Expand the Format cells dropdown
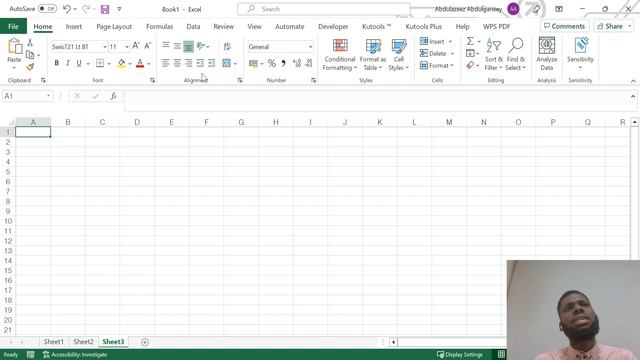 pyautogui.click(x=452, y=65)
